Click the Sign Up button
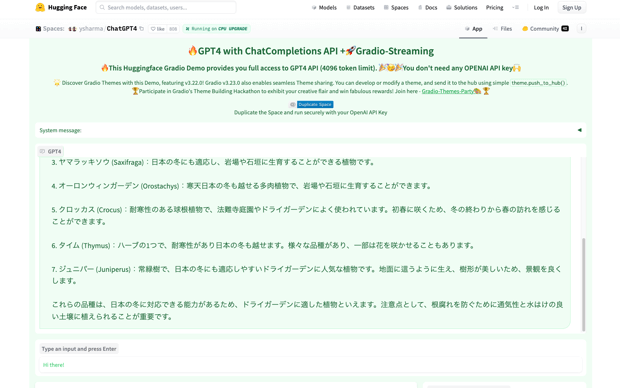 [x=572, y=8]
